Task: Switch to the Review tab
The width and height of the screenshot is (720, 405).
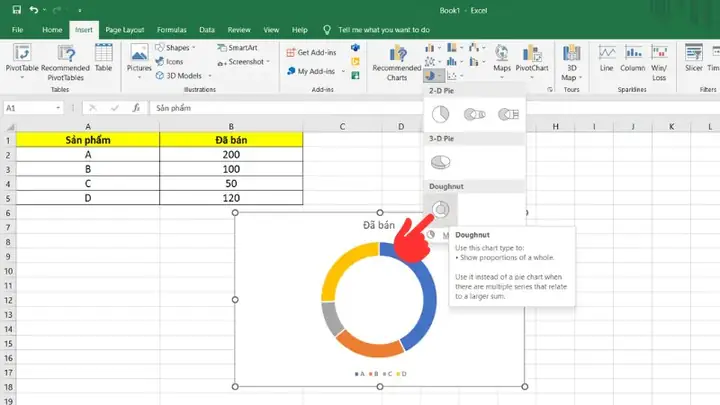Action: click(239, 30)
